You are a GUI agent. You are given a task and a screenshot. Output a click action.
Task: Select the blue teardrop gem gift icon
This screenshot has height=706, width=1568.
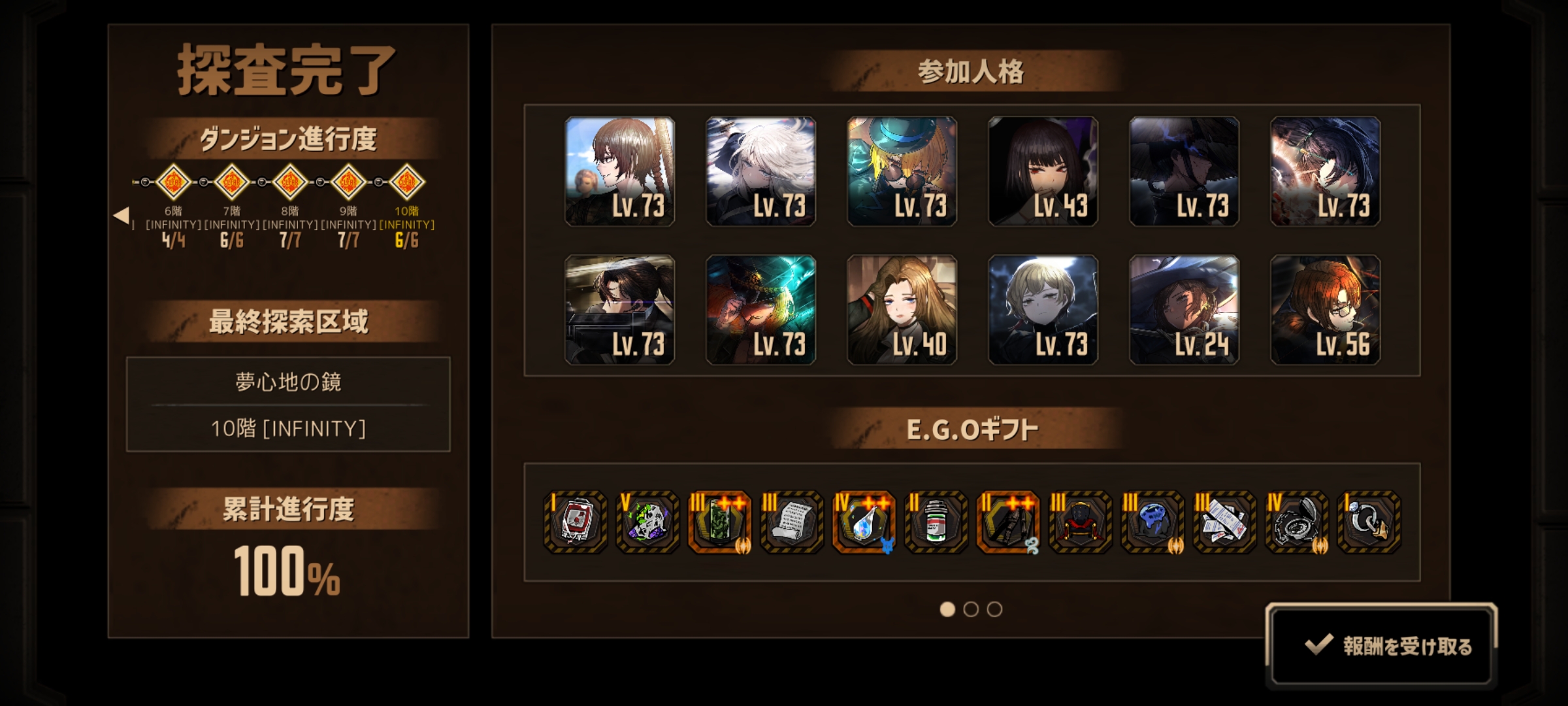pos(864,522)
